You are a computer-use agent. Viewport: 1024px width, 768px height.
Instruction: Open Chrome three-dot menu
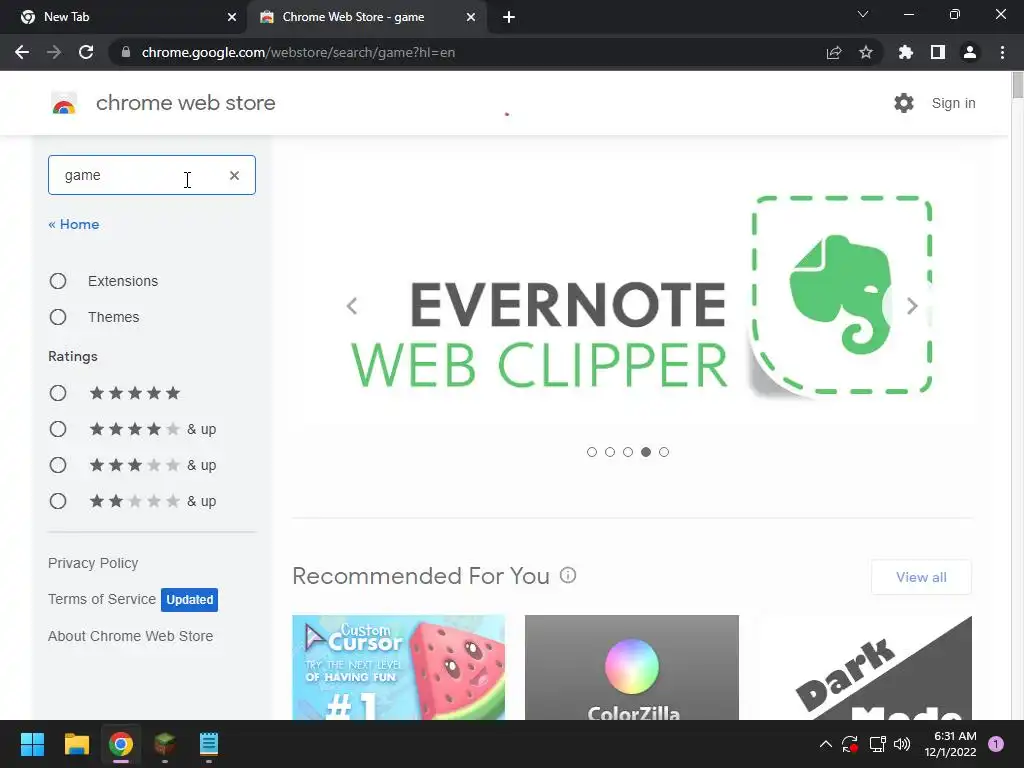(x=1002, y=52)
